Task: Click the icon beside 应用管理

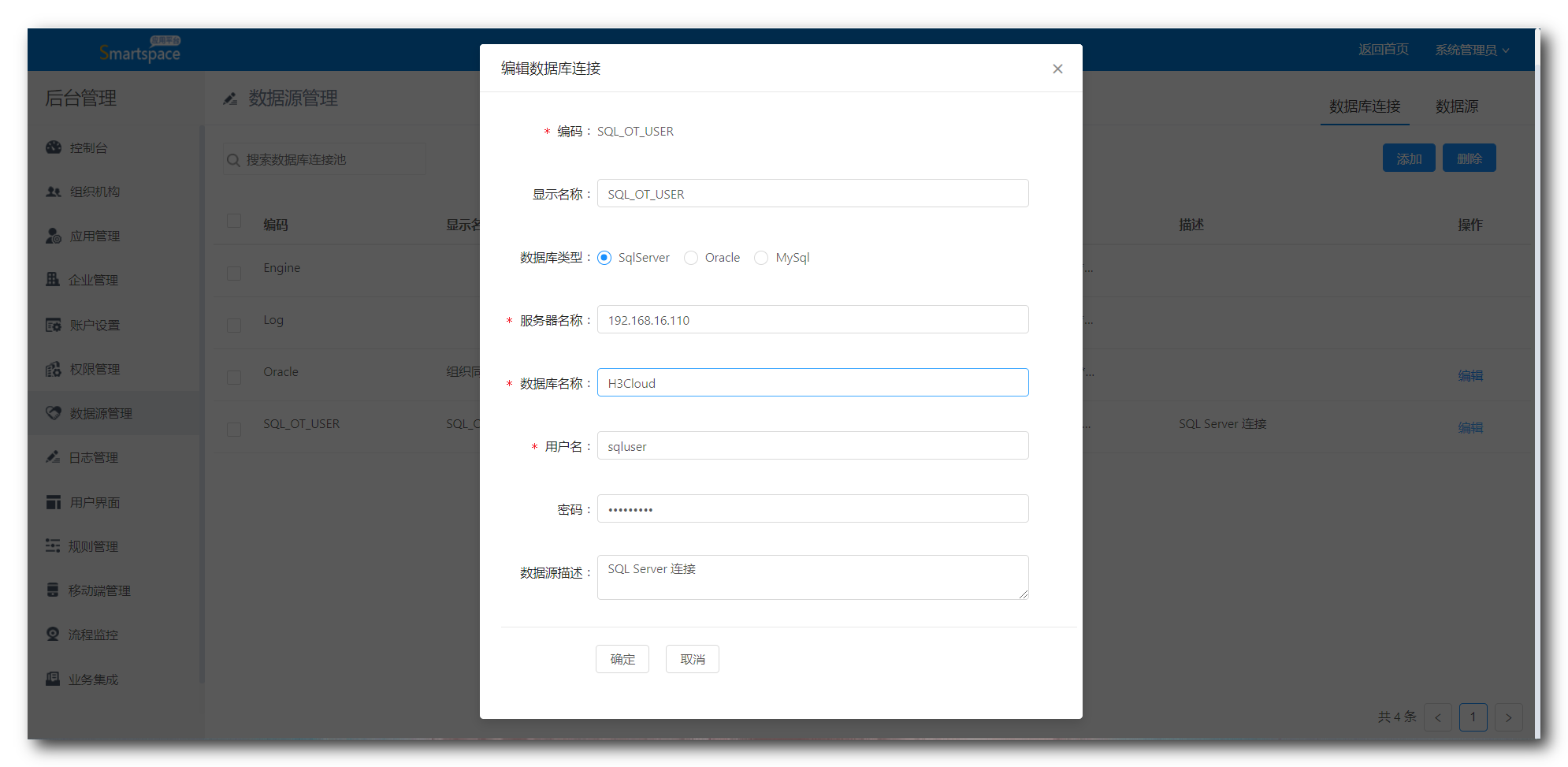Action: (54, 236)
